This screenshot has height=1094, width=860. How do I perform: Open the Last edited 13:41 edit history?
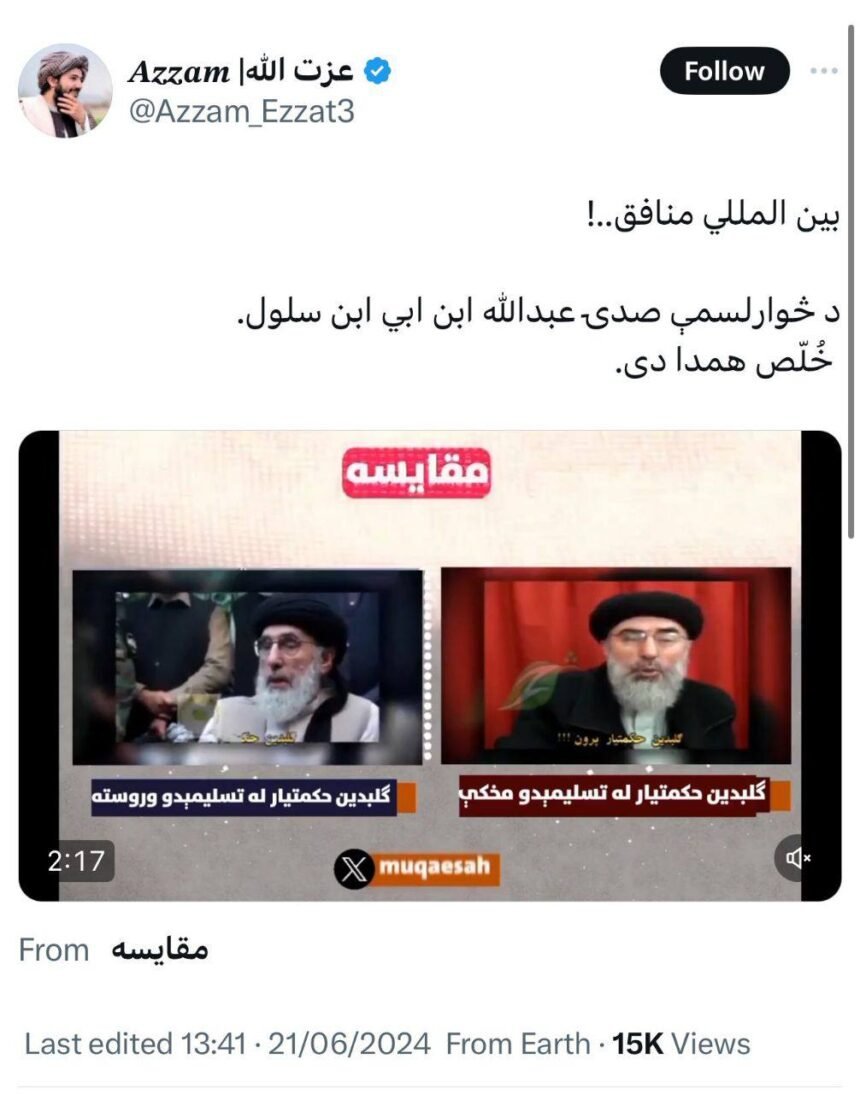click(135, 1044)
